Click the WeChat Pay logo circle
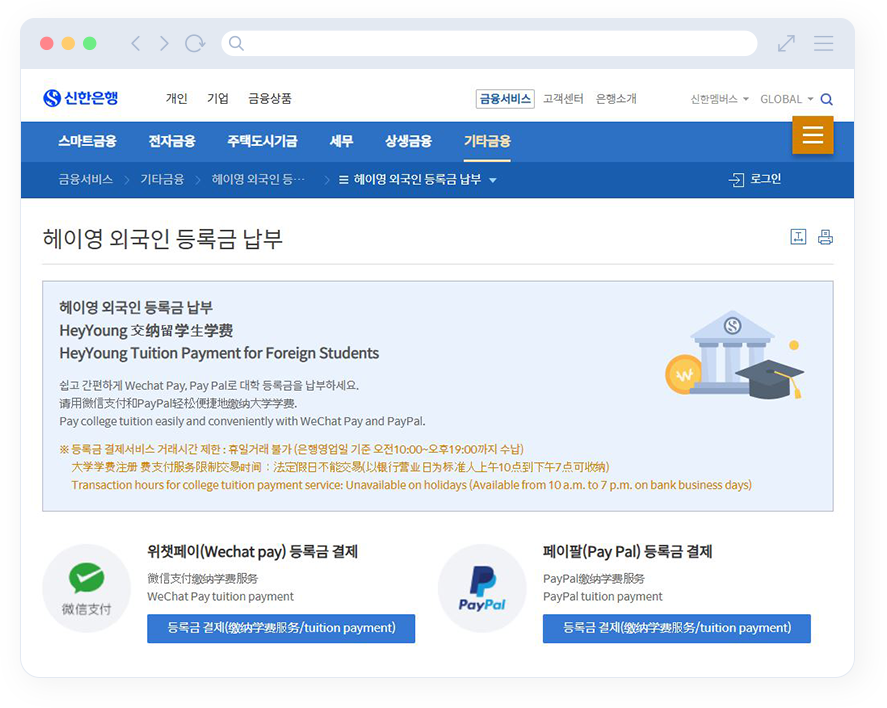 (87, 588)
